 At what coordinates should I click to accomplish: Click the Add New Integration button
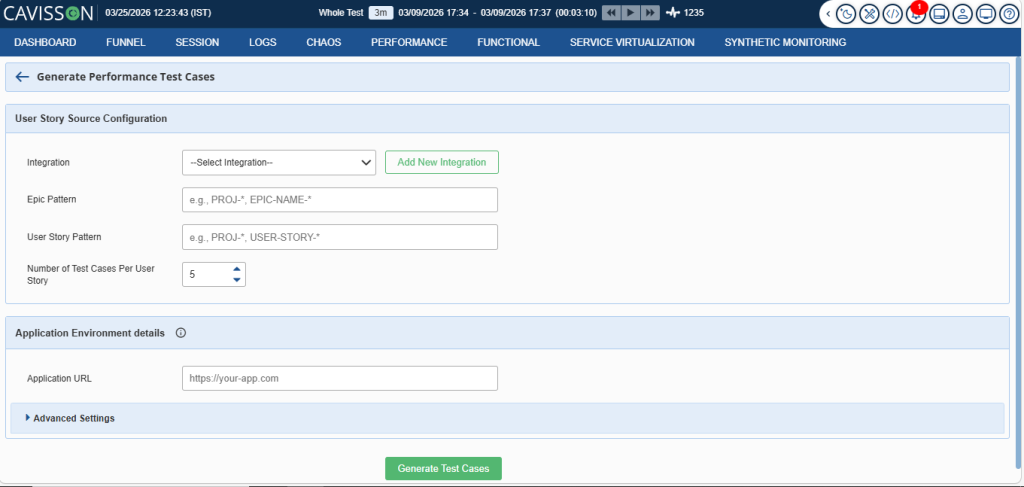tap(441, 162)
